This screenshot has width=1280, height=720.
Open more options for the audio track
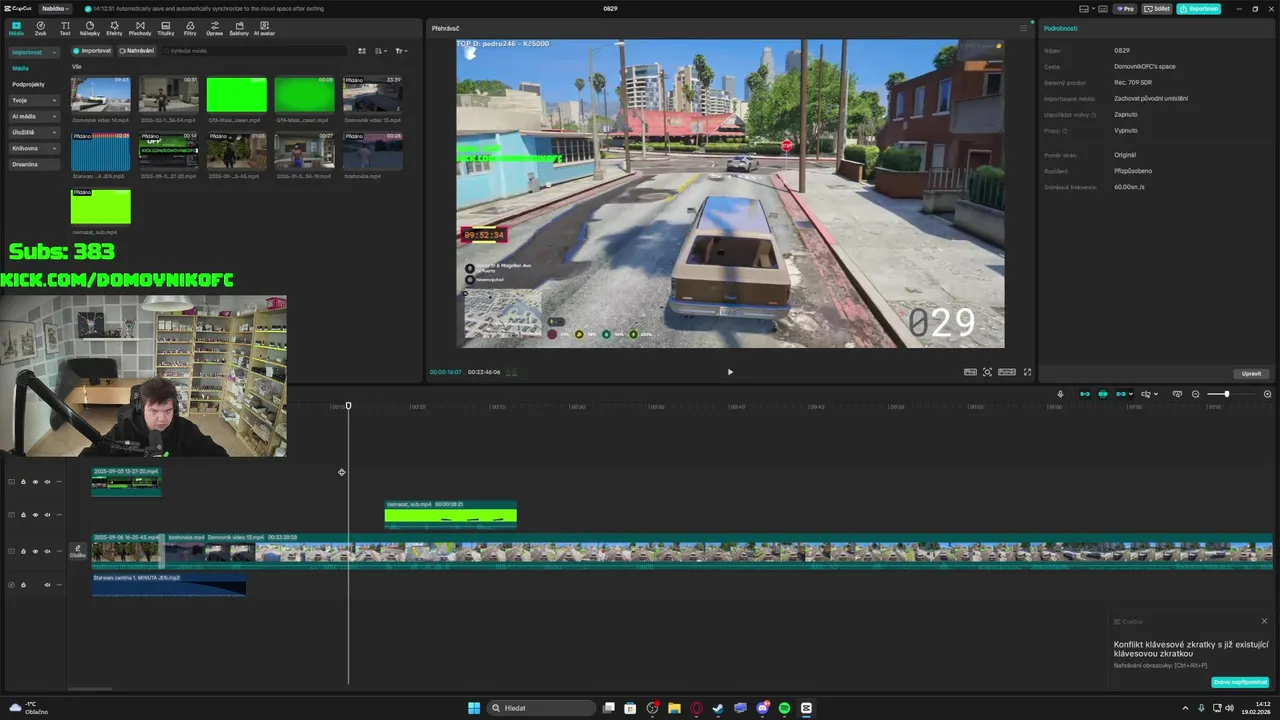59,585
